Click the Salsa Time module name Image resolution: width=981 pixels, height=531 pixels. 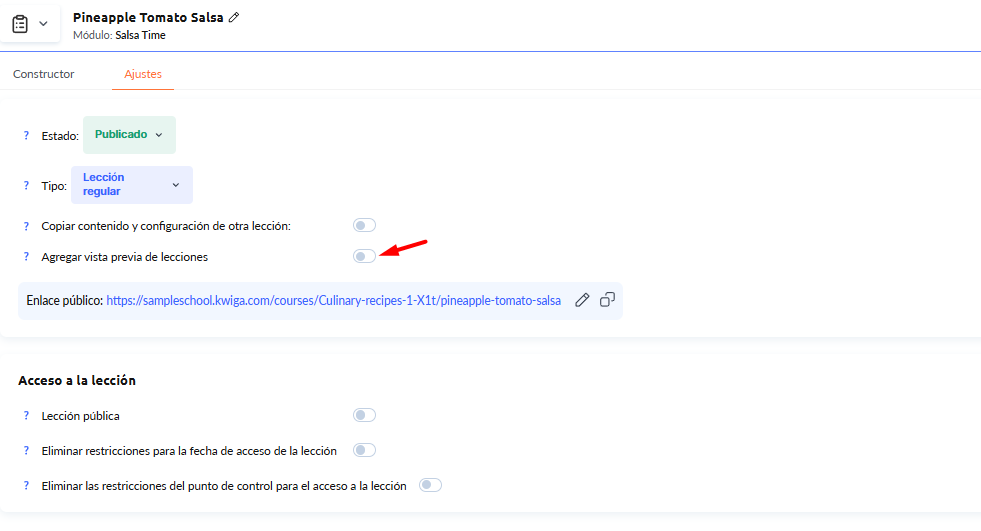(140, 35)
